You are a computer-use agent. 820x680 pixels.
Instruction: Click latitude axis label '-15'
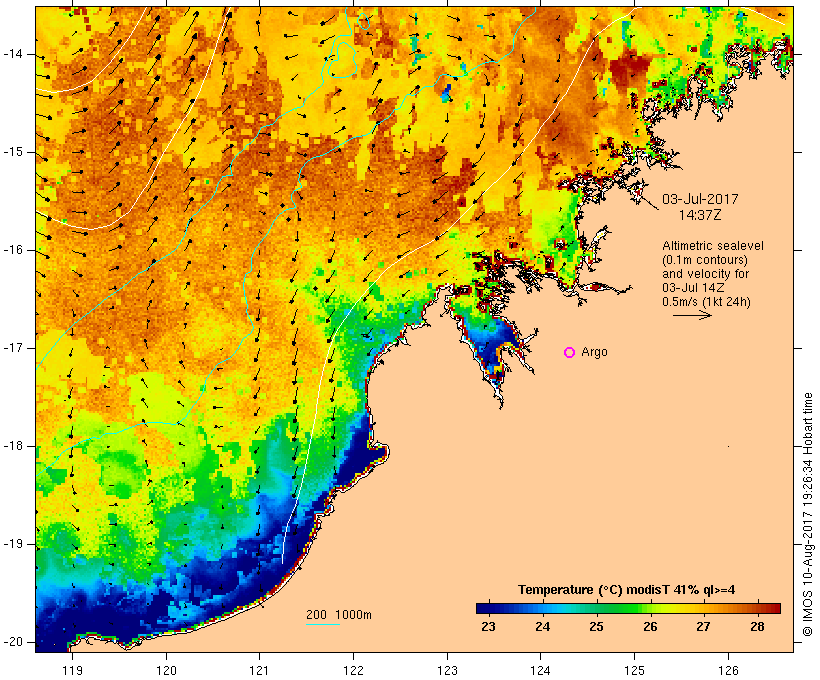coord(13,152)
